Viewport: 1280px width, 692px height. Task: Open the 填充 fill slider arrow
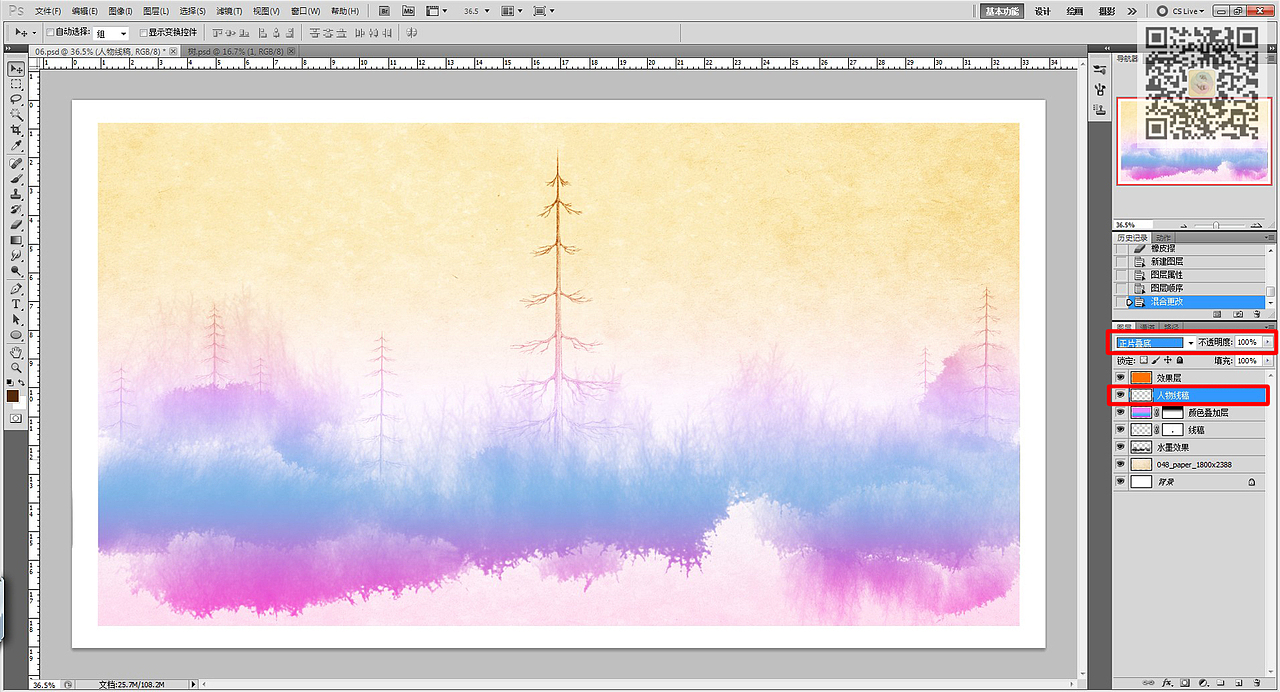(1268, 361)
